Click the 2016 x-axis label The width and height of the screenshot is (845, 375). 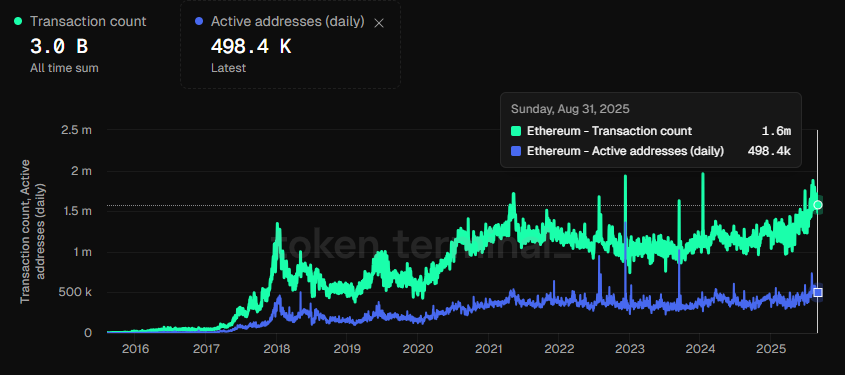pos(135,349)
